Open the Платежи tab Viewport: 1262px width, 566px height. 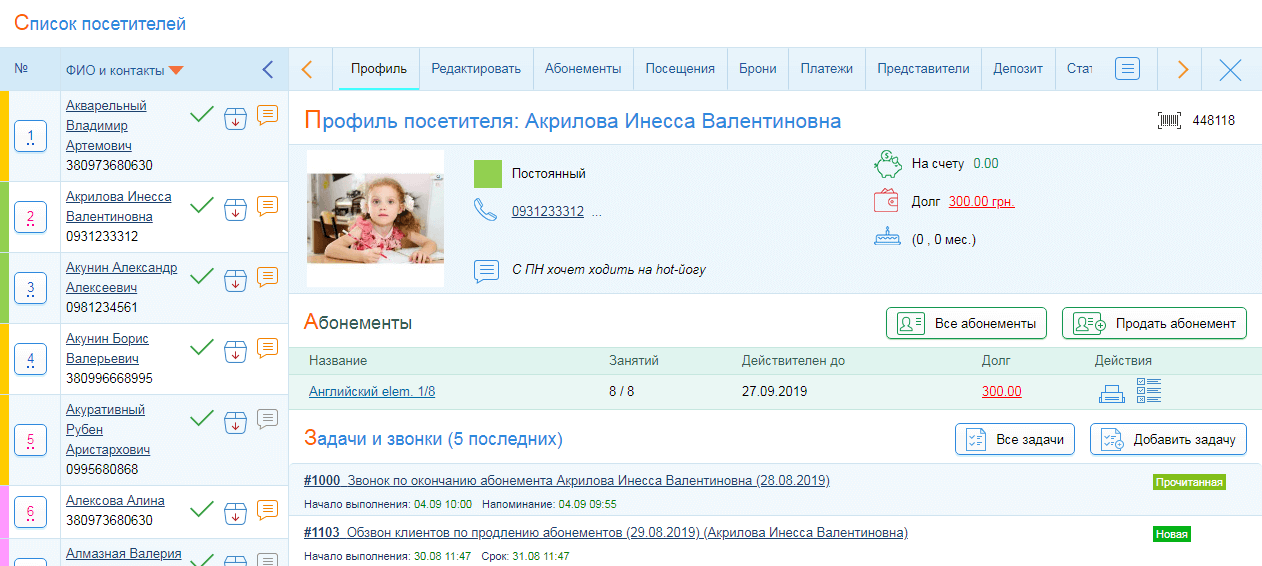[x=826, y=69]
